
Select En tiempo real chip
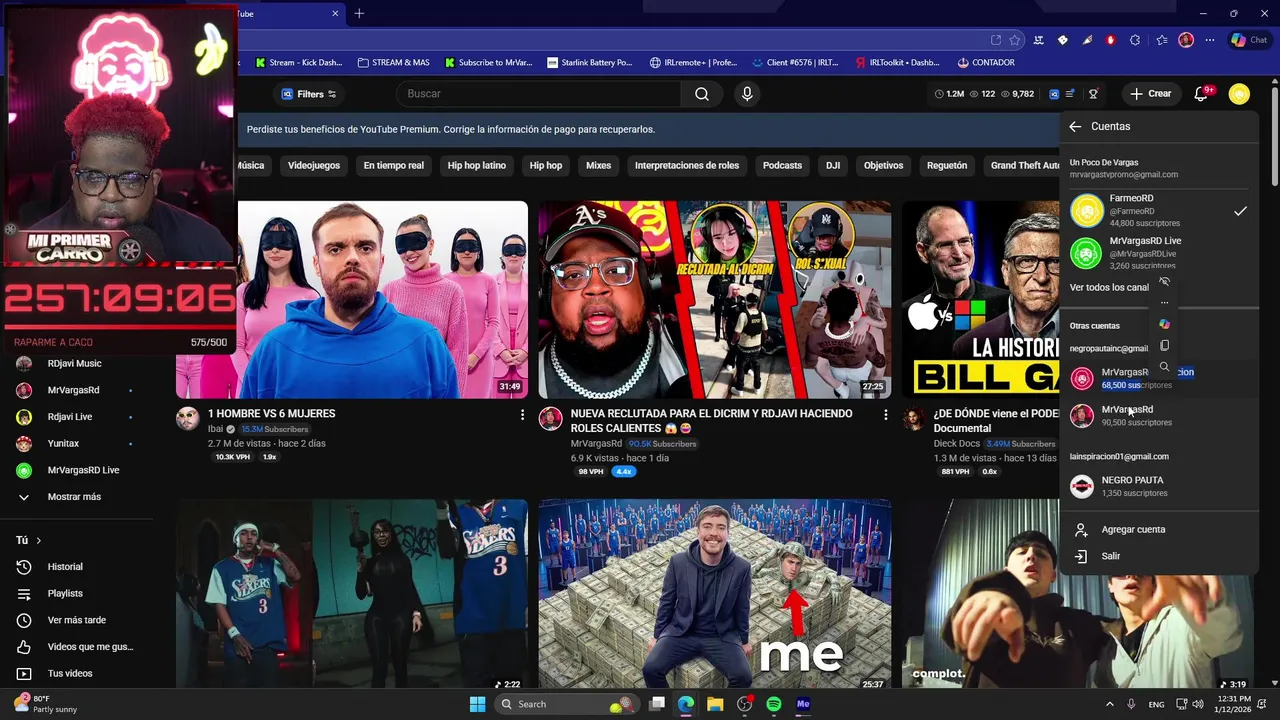393,165
